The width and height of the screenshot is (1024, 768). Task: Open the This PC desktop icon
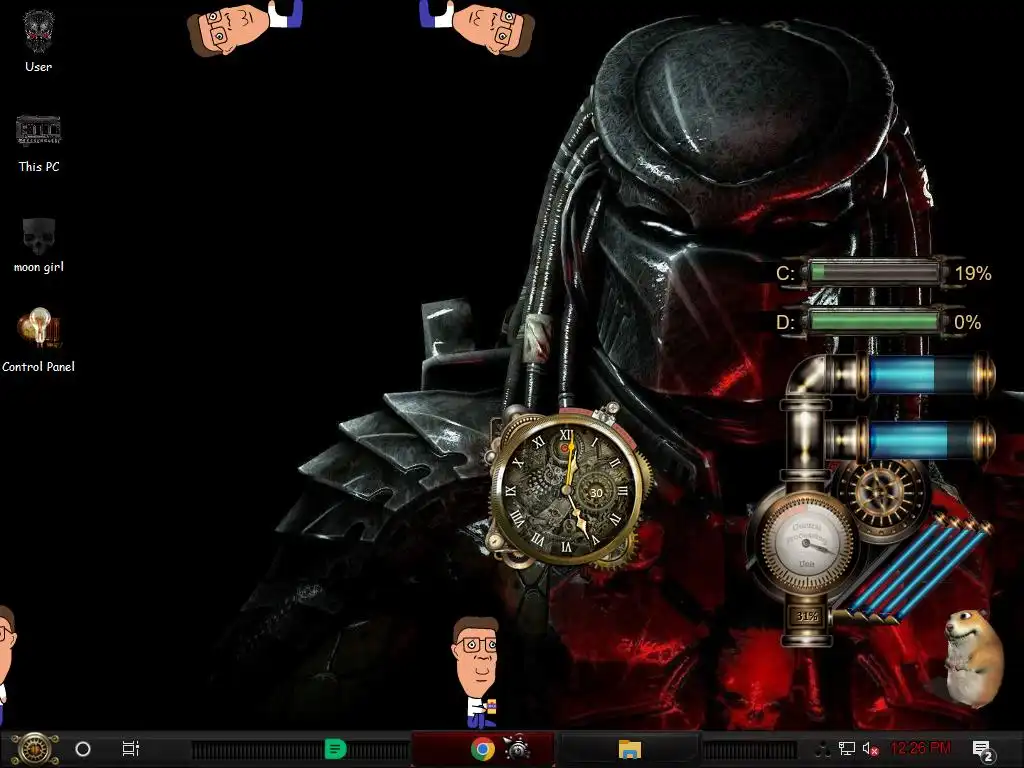coord(39,144)
